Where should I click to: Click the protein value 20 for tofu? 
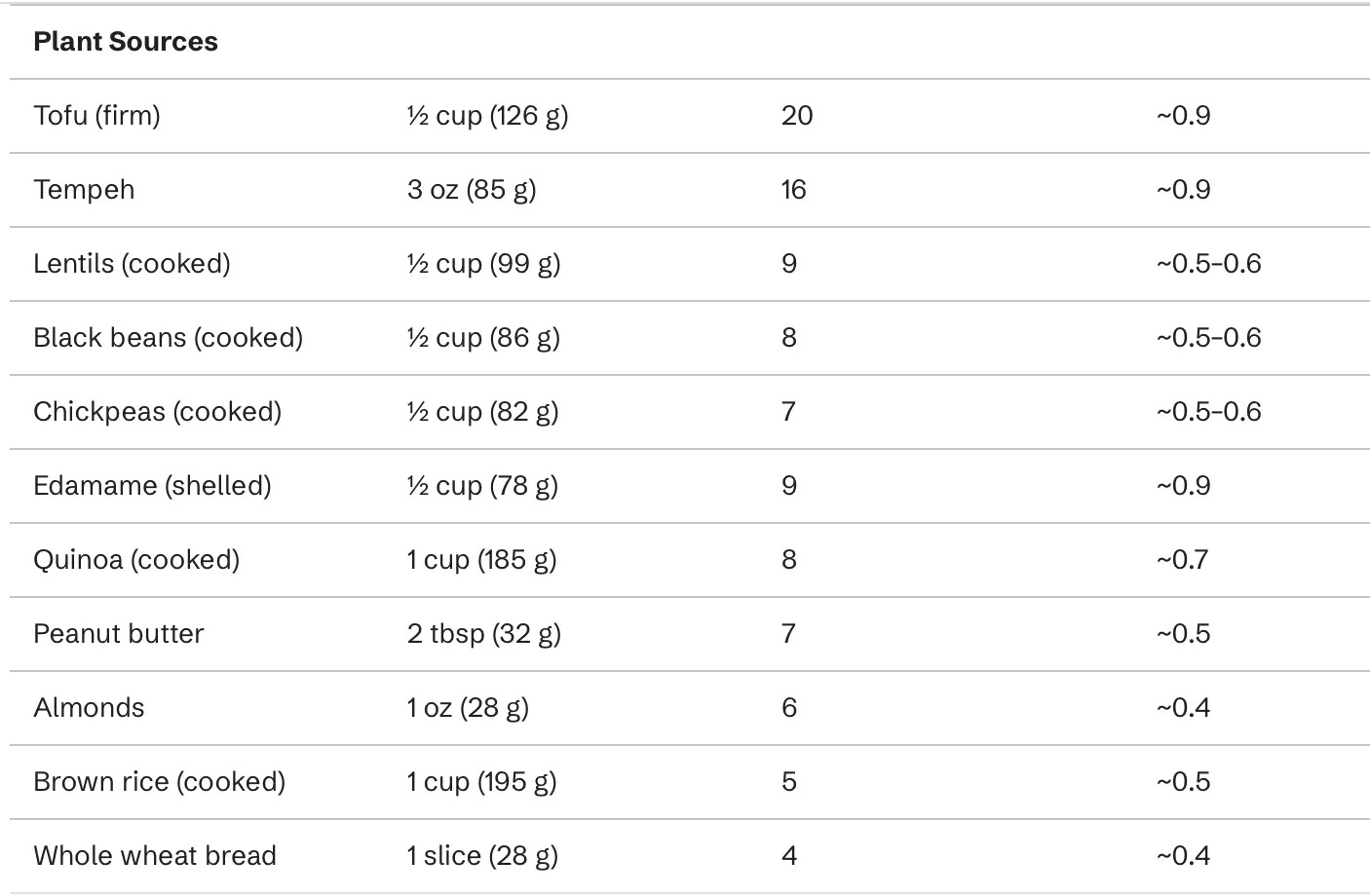coord(797,116)
